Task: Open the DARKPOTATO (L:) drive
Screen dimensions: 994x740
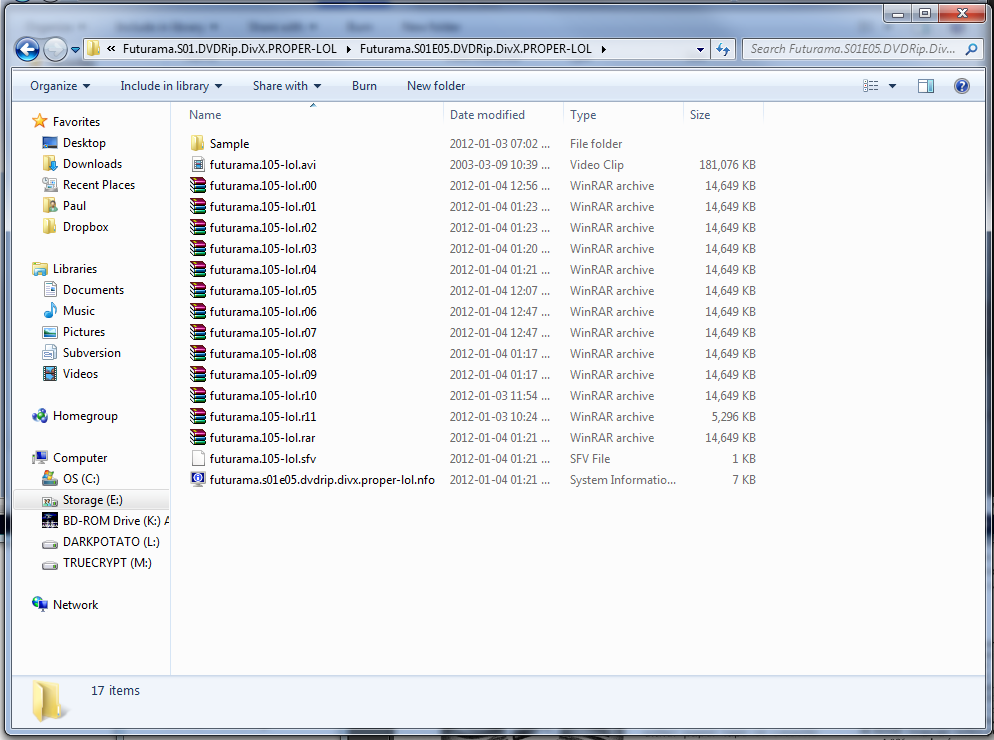Action: point(111,542)
